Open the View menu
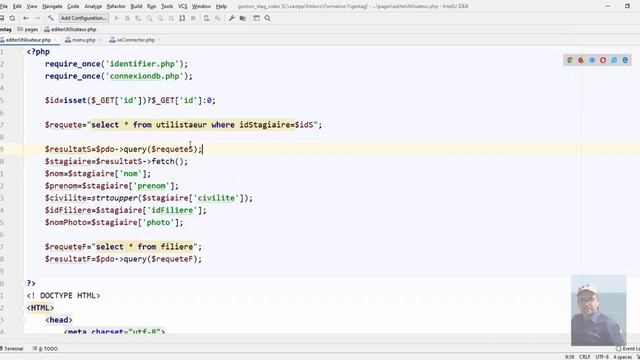 click(32, 6)
